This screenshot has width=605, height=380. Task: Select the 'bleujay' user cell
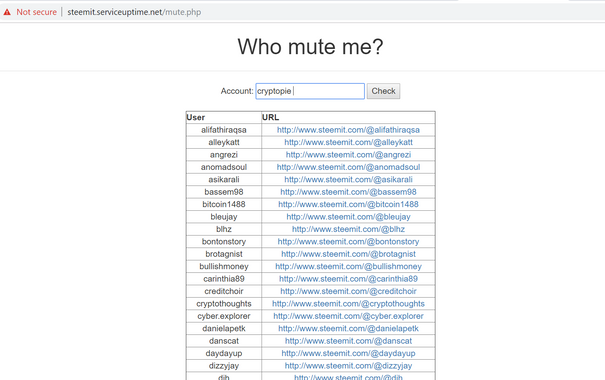tap(224, 217)
